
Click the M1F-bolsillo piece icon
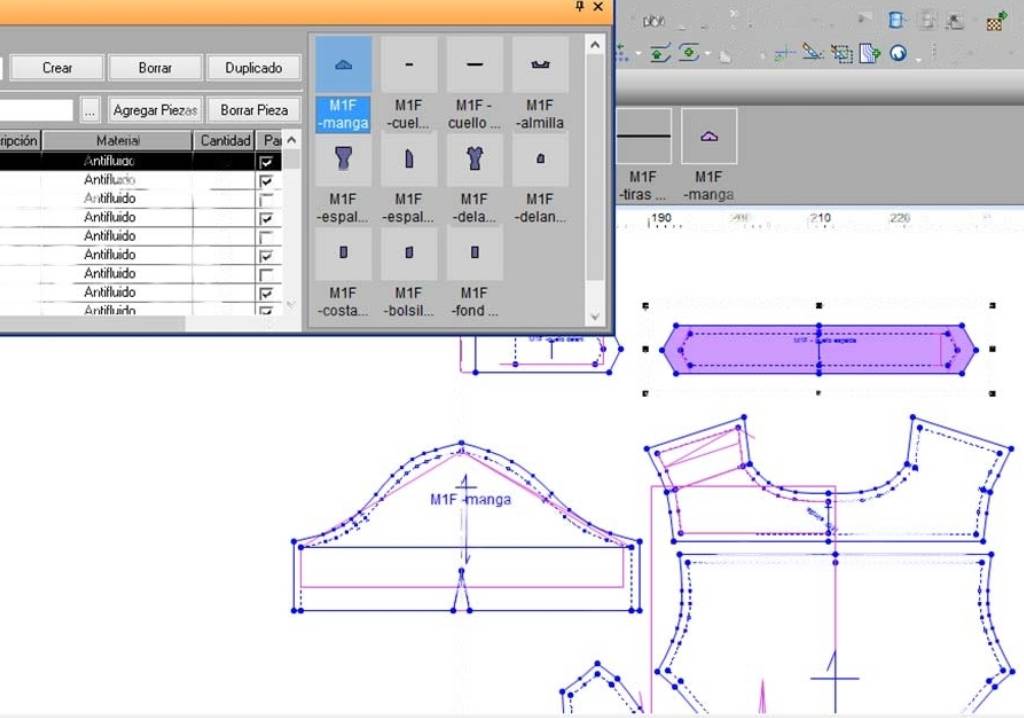point(408,254)
